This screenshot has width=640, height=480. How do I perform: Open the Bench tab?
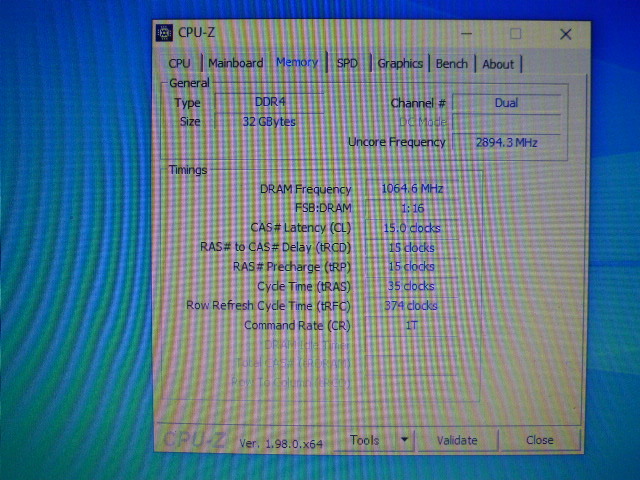pyautogui.click(x=452, y=64)
